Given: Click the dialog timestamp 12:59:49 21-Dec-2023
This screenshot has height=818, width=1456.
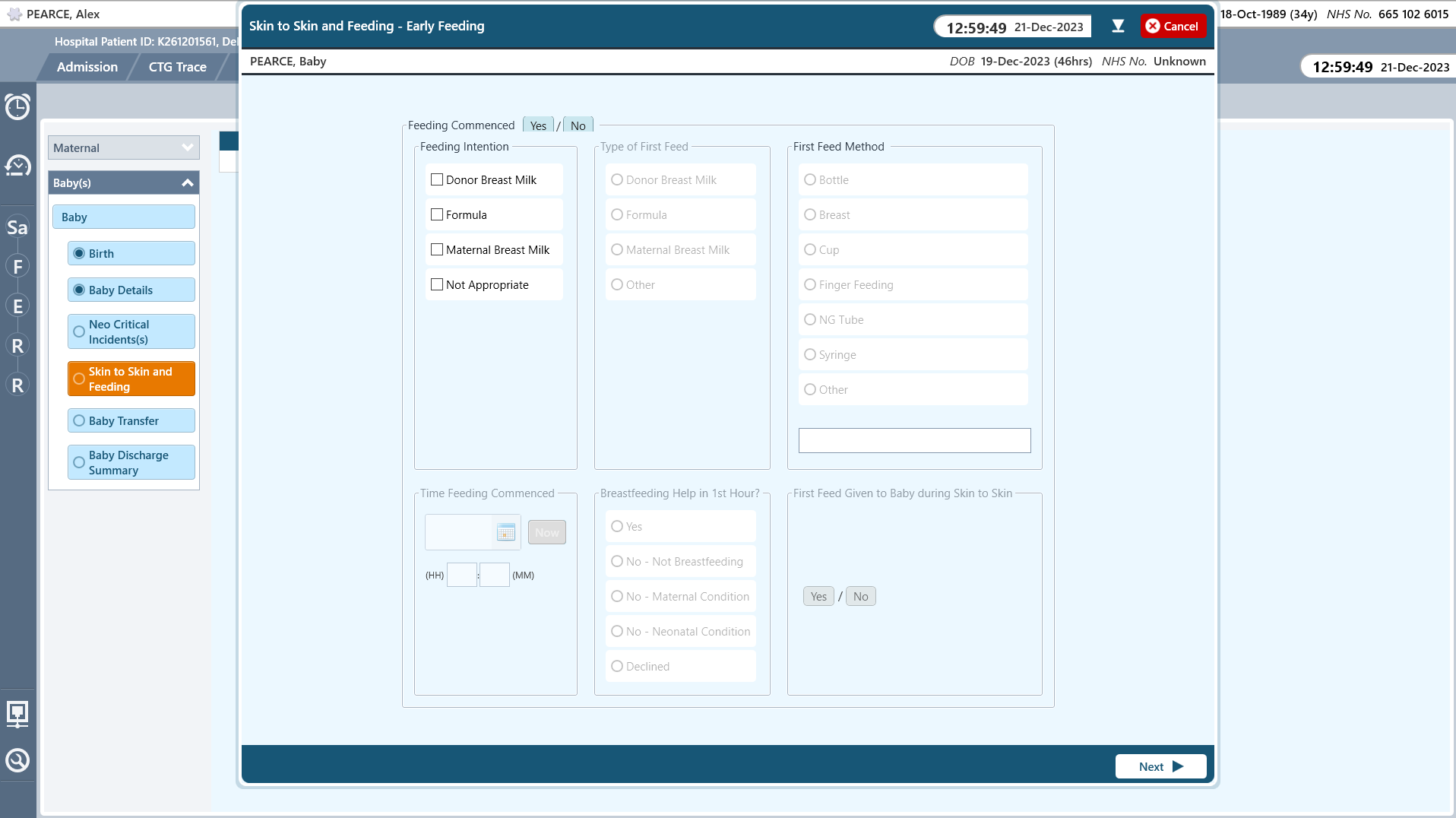Looking at the screenshot, I should click(1014, 27).
